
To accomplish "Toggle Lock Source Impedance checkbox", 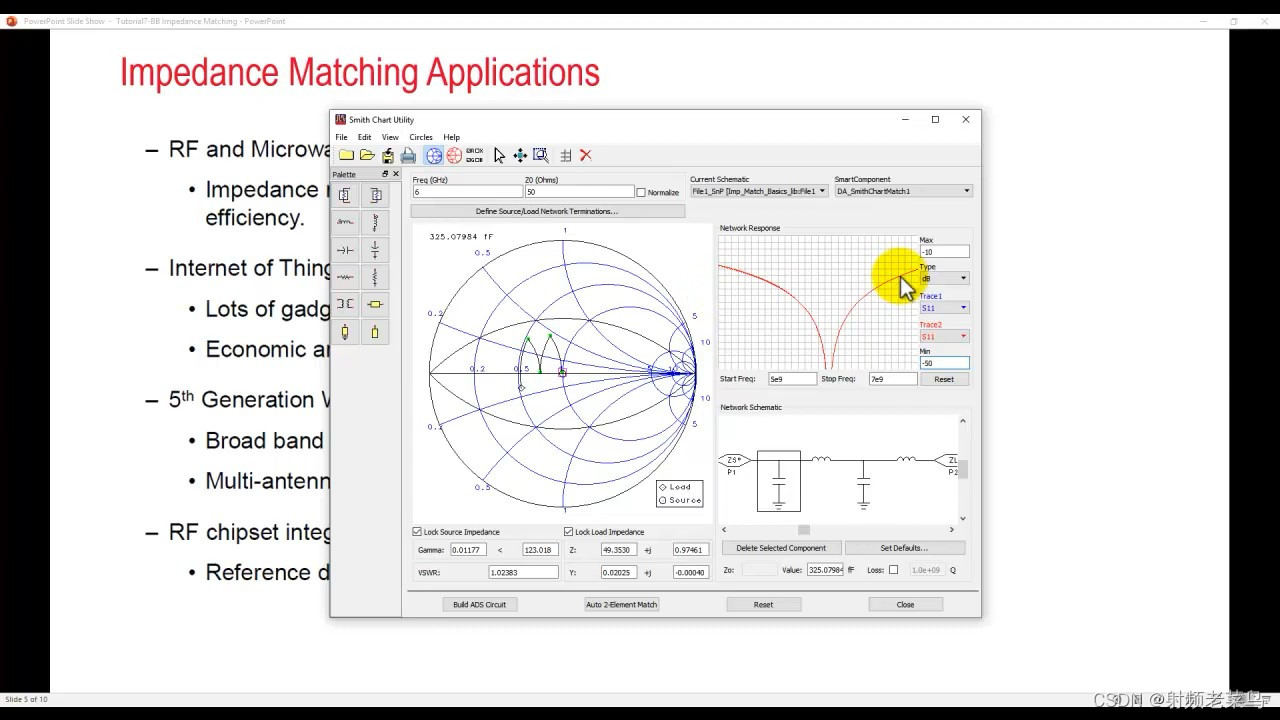I will click(417, 532).
